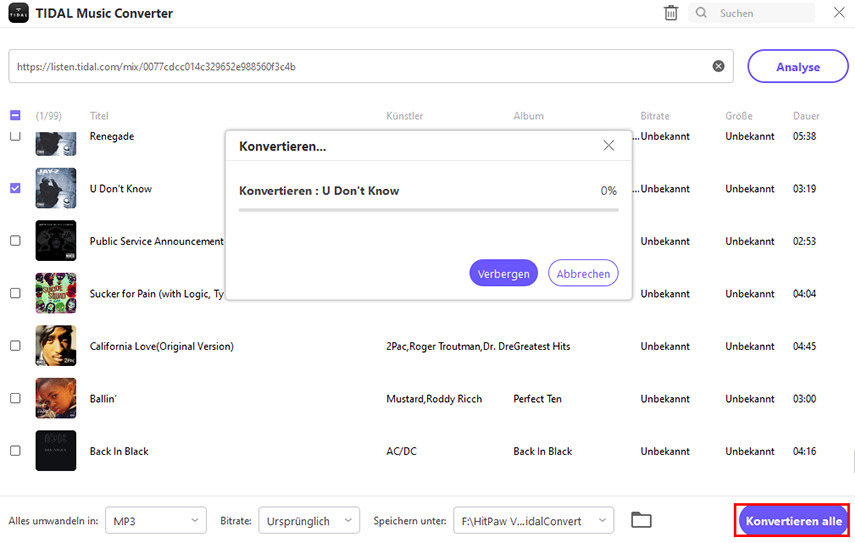Click the conversion progress bar
This screenshot has width=855, height=543.
(x=429, y=210)
